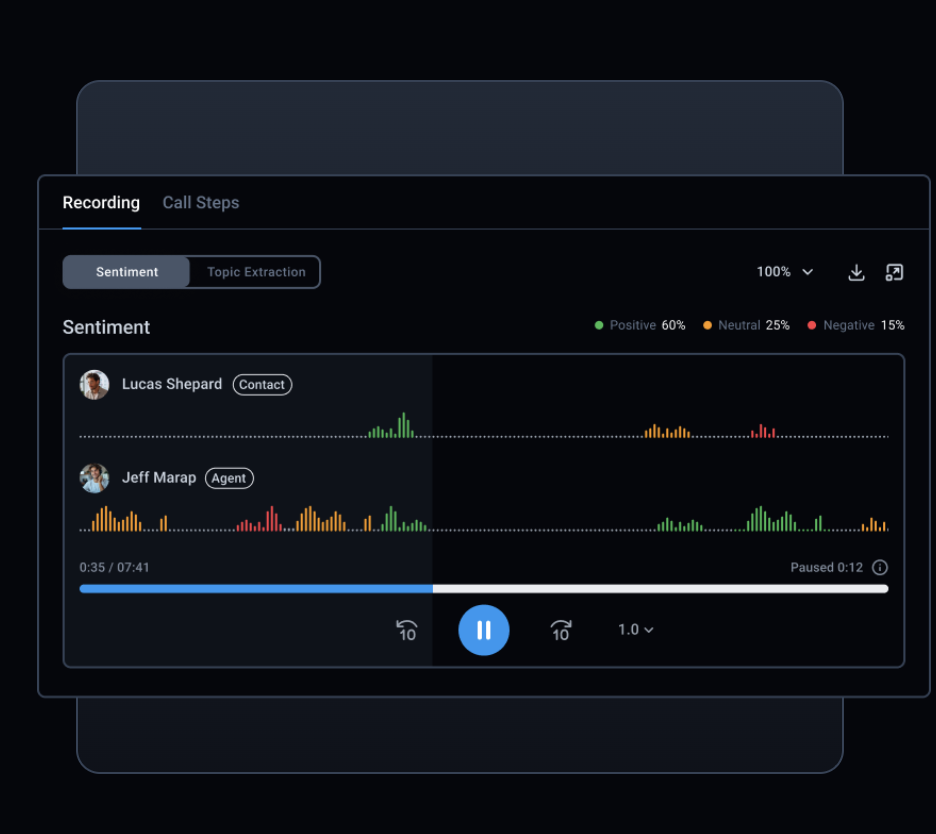Open the recording in fullscreen view
This screenshot has width=936, height=834.
point(894,272)
